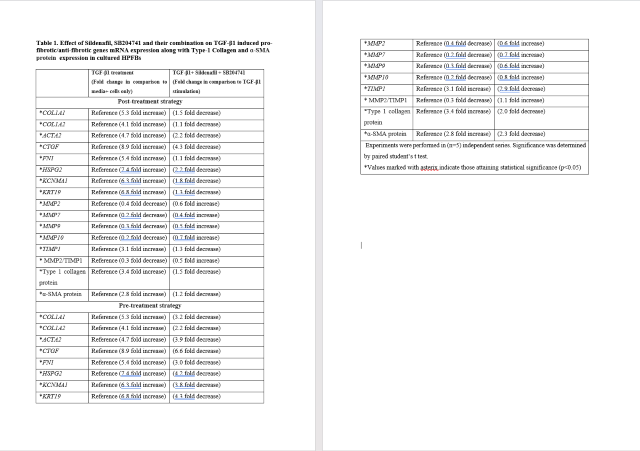Image resolution: width=640 pixels, height=451 pixels.
Task: Click 'Reference (6.8 fold increase)' under Pre-treatment strategy
Action: (129, 396)
